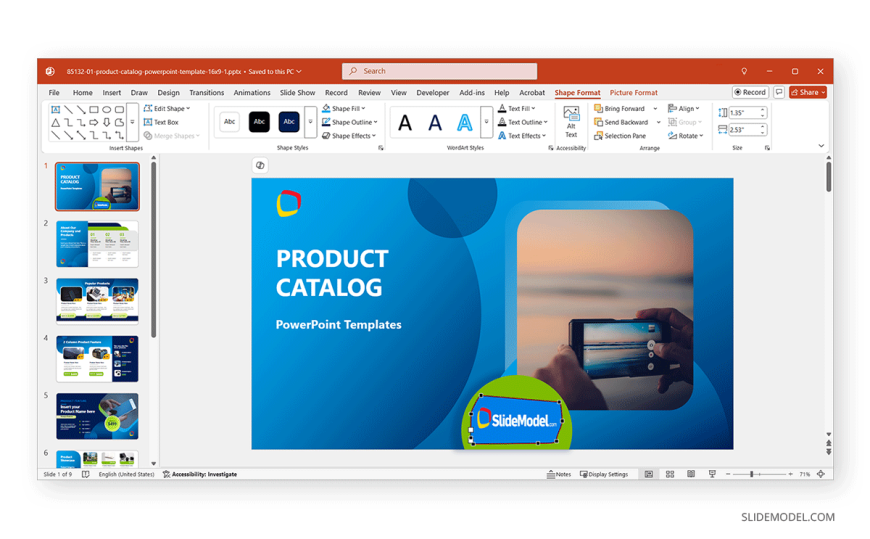Open the Shape Effects dropdown
Viewport: 870px width, 539px height.
click(x=349, y=135)
